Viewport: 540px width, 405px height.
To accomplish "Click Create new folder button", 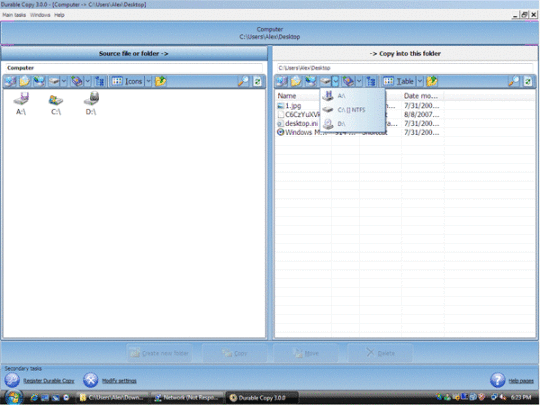I will click(x=159, y=353).
